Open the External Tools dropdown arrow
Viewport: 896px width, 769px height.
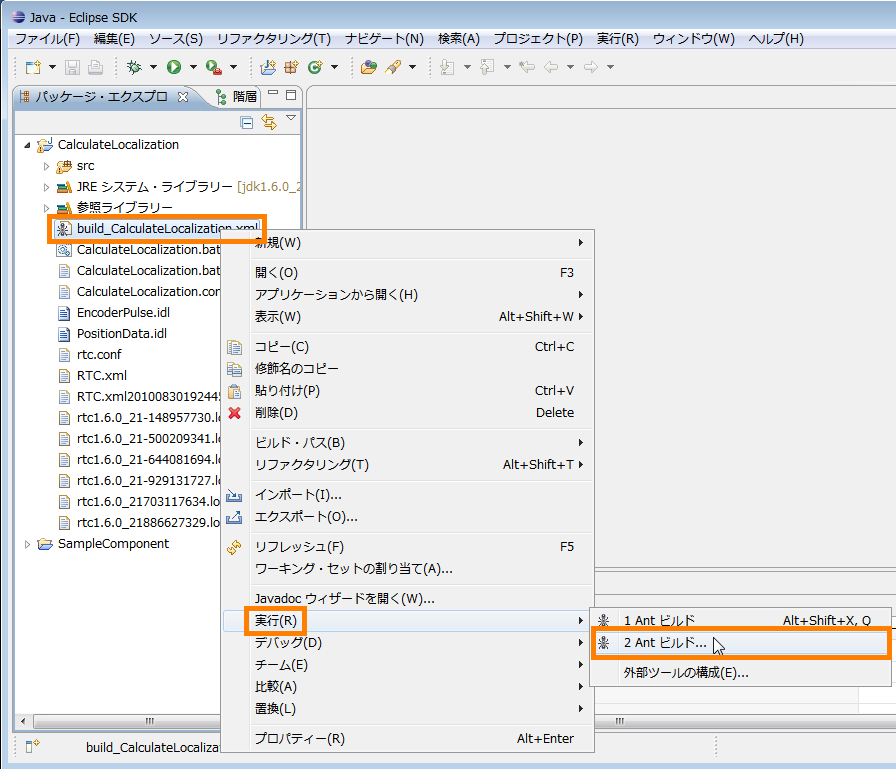[233, 67]
